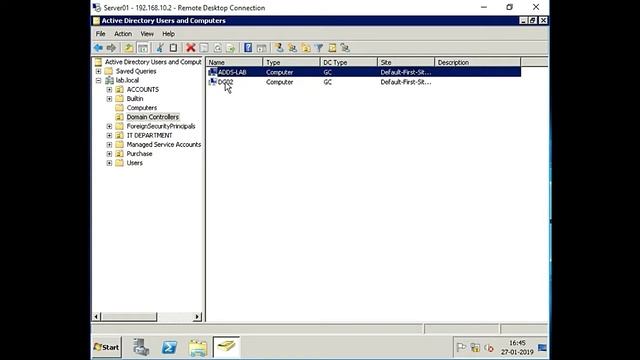Toggle the console tree pane icon

[143, 48]
